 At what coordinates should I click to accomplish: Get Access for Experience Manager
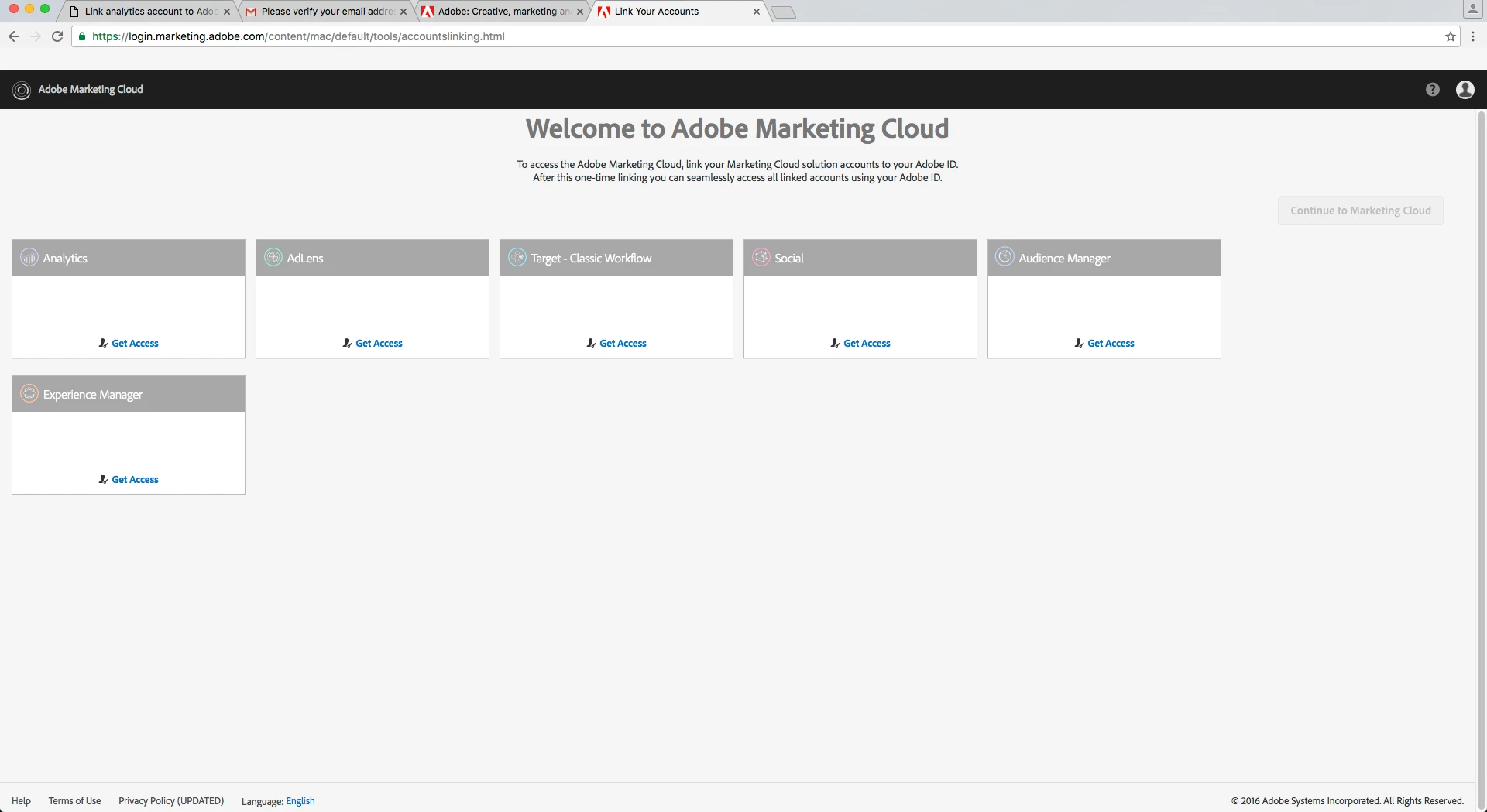click(129, 479)
